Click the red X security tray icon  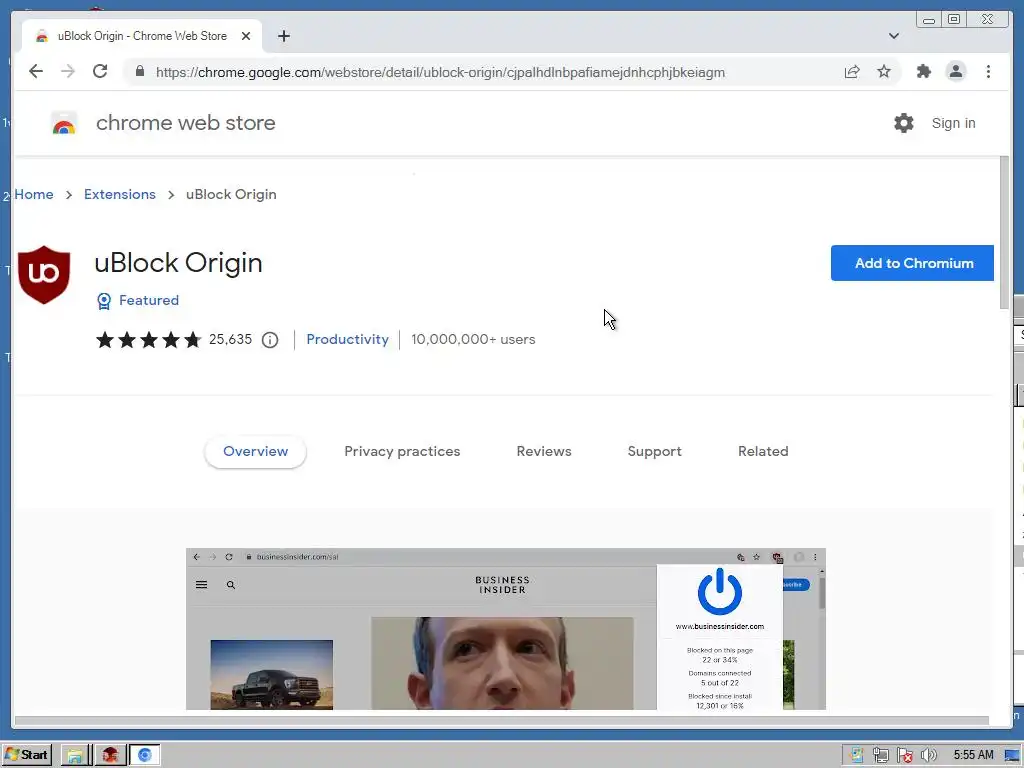904,756
